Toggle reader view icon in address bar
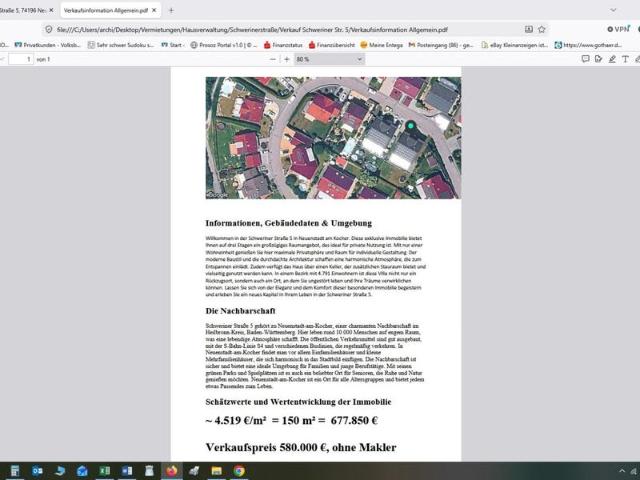 (x=529, y=29)
